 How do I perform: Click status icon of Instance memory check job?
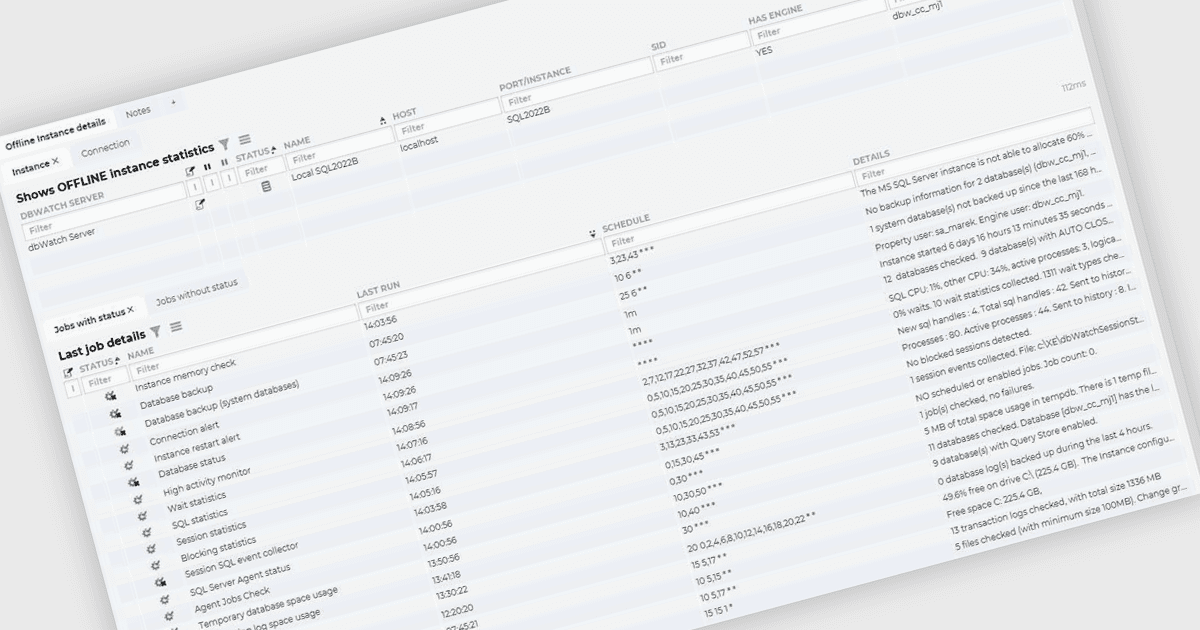(110, 396)
